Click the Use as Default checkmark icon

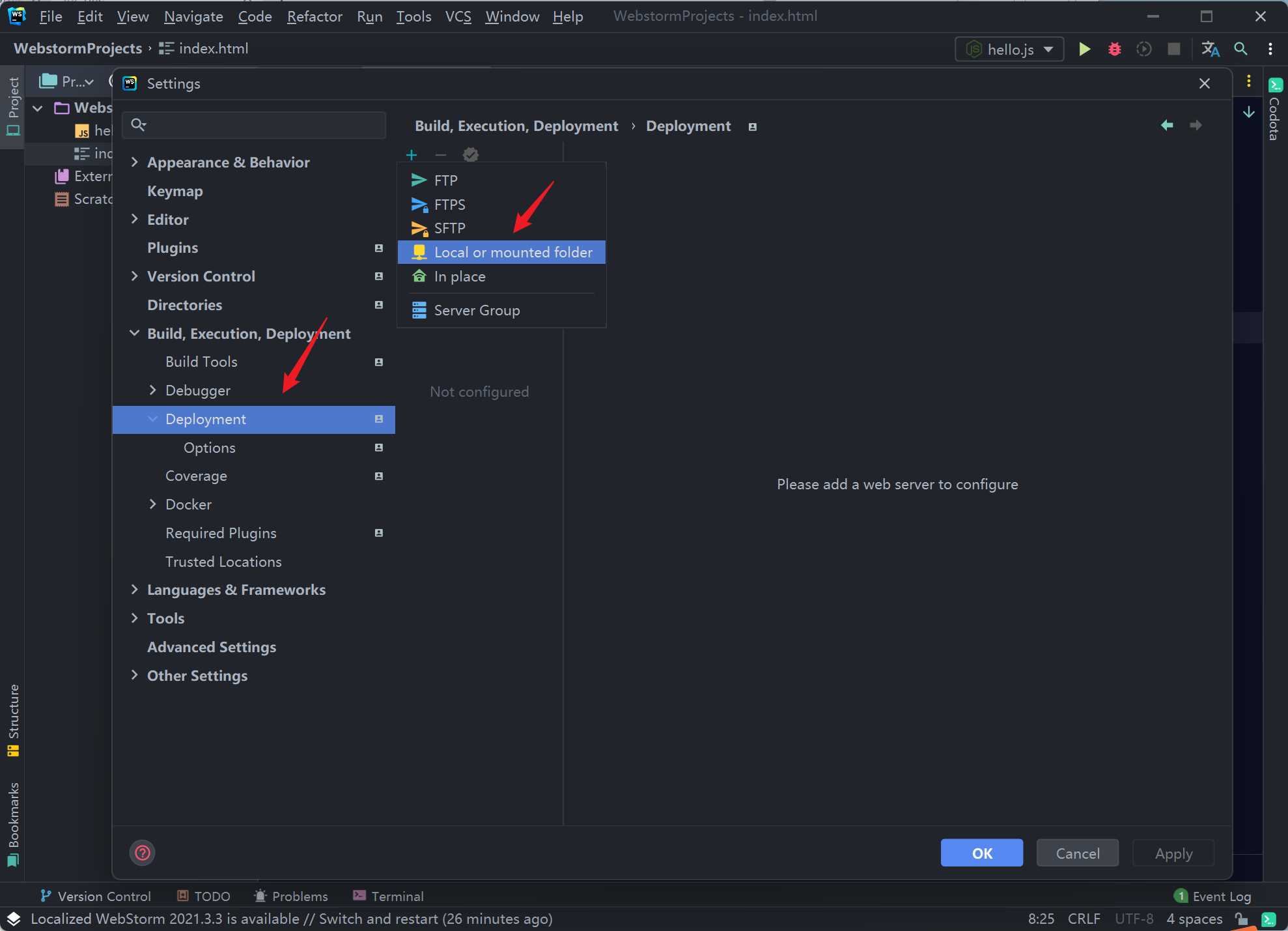click(470, 155)
